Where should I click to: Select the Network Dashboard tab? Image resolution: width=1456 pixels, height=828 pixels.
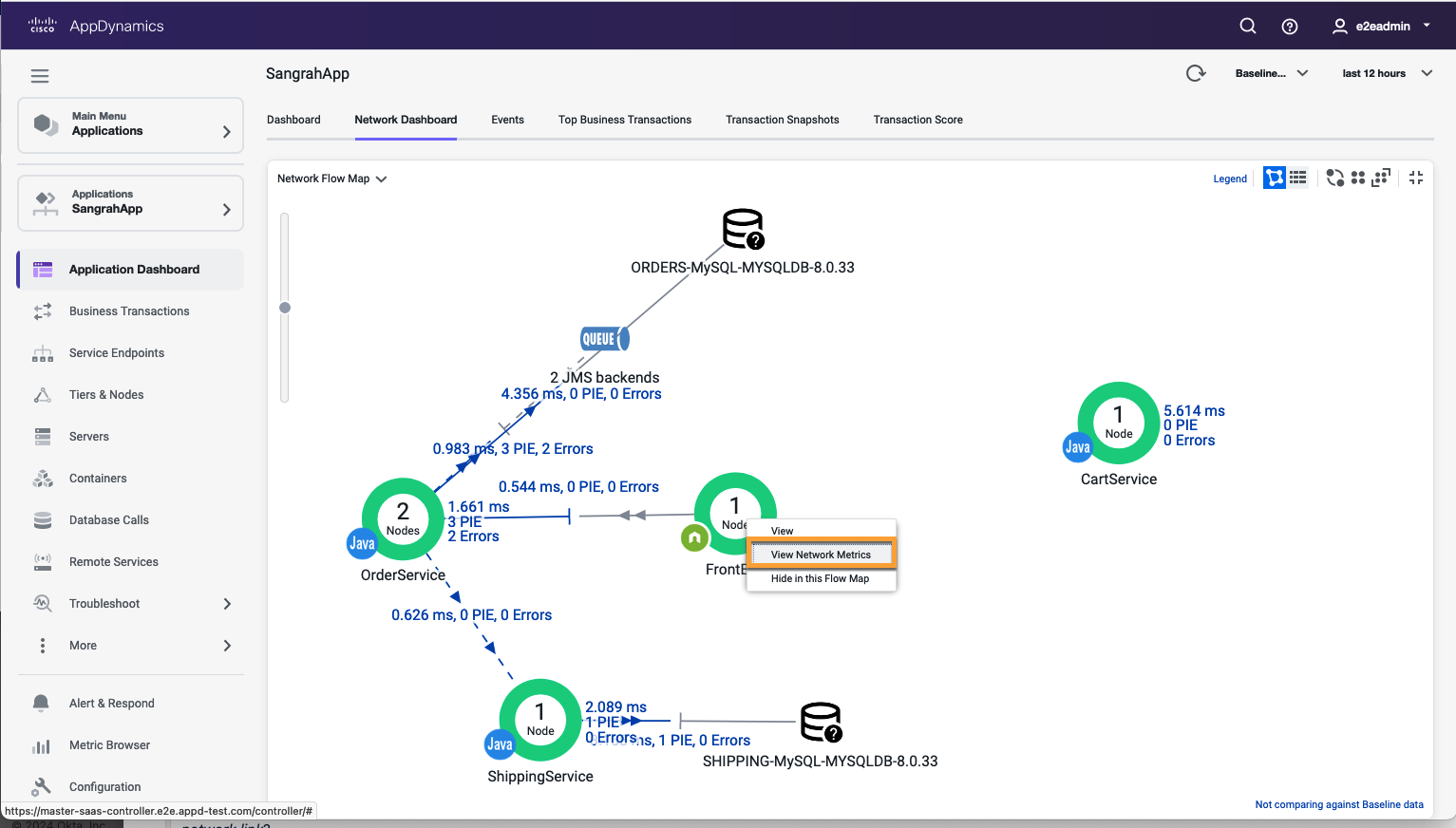[x=406, y=120]
